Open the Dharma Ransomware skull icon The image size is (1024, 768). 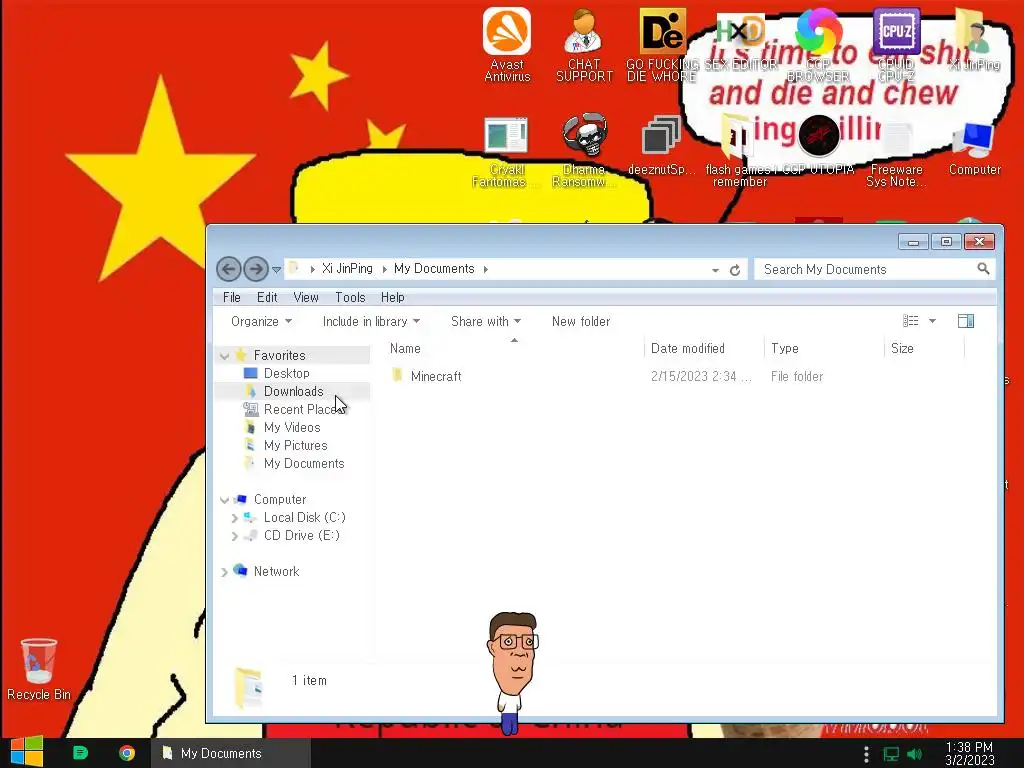[584, 152]
